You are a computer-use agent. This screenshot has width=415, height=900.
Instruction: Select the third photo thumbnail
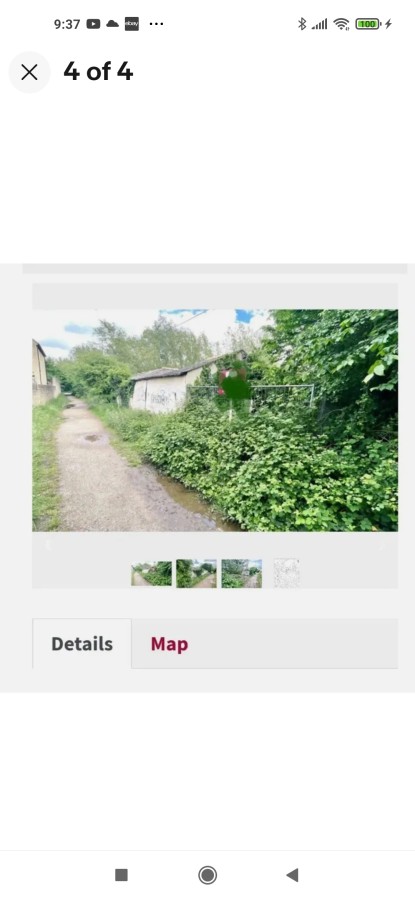click(x=242, y=573)
